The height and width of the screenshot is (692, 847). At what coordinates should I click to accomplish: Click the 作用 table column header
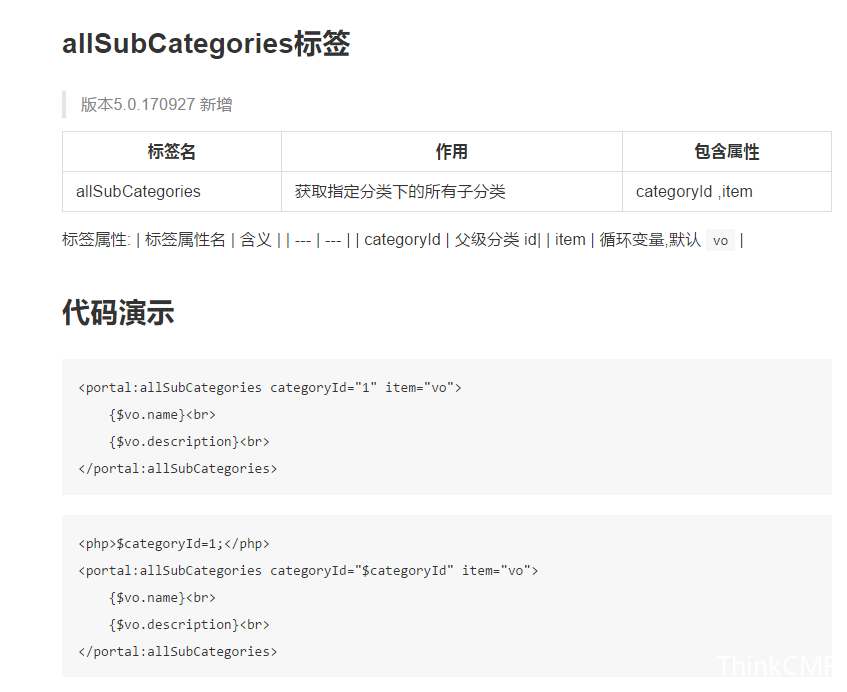coord(452,152)
